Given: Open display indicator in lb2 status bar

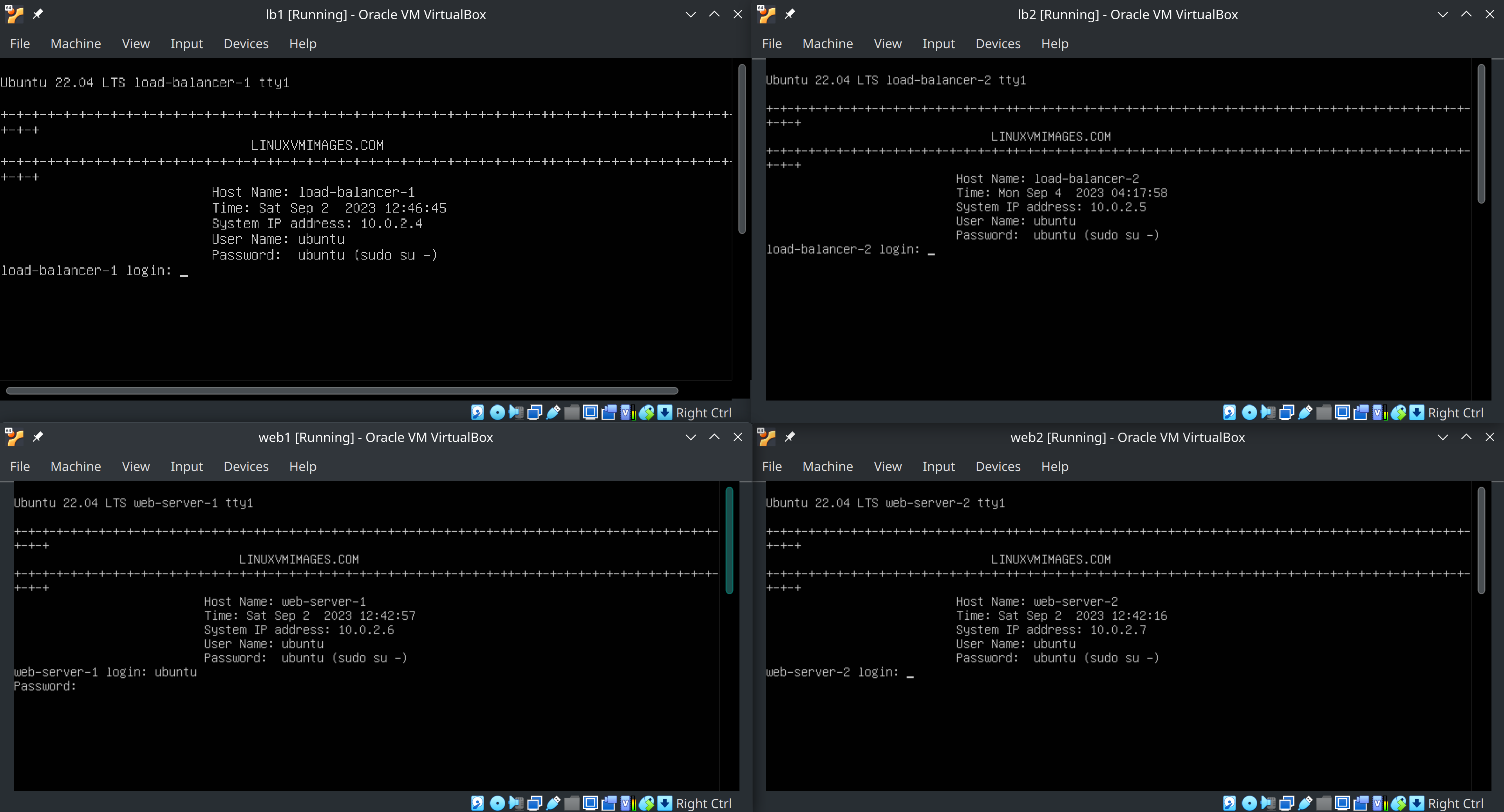Looking at the screenshot, I should click(1342, 413).
